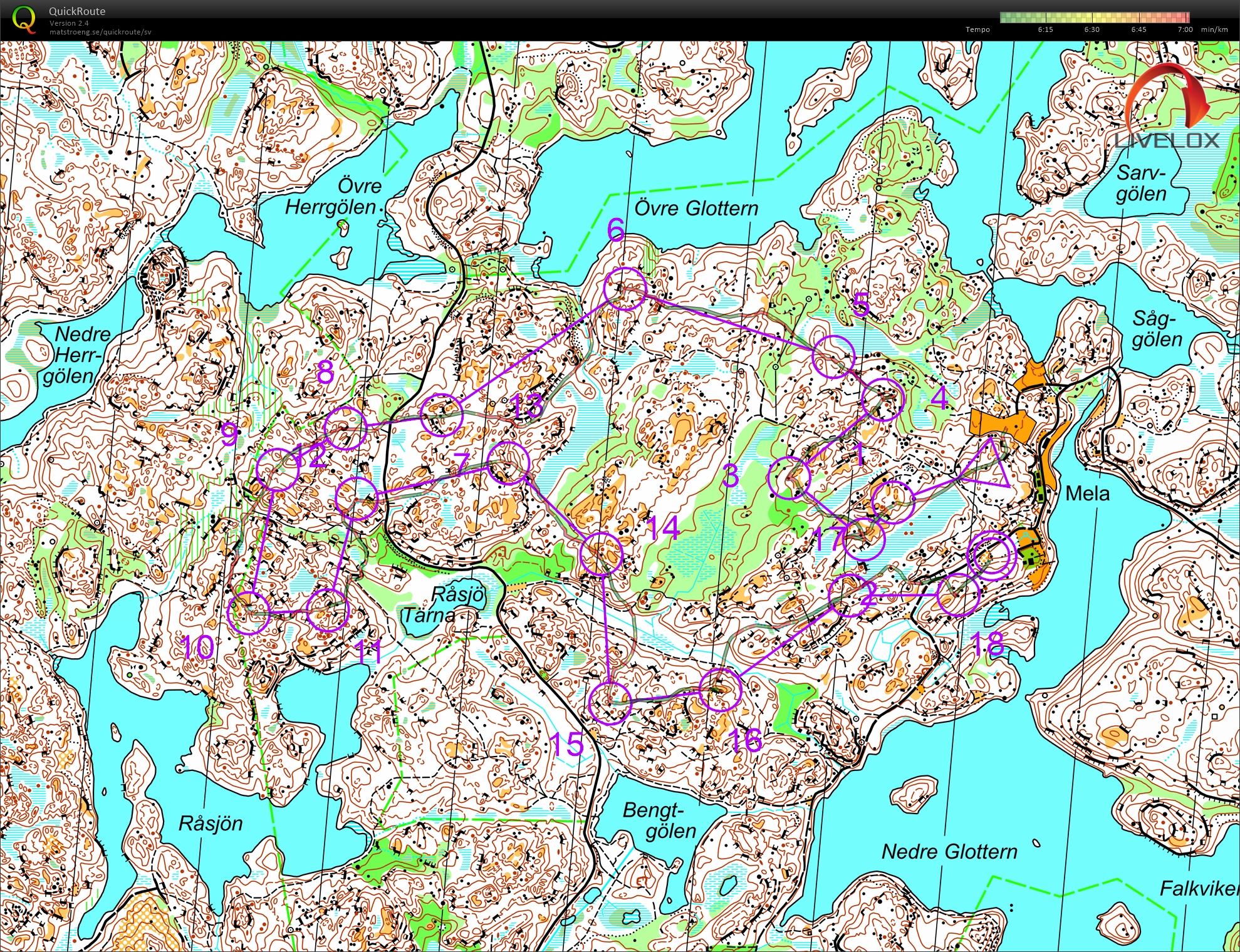Screen dimensions: 1240x952
Task: Click the 'Sarvgölen' lake name
Action: coord(1142,183)
